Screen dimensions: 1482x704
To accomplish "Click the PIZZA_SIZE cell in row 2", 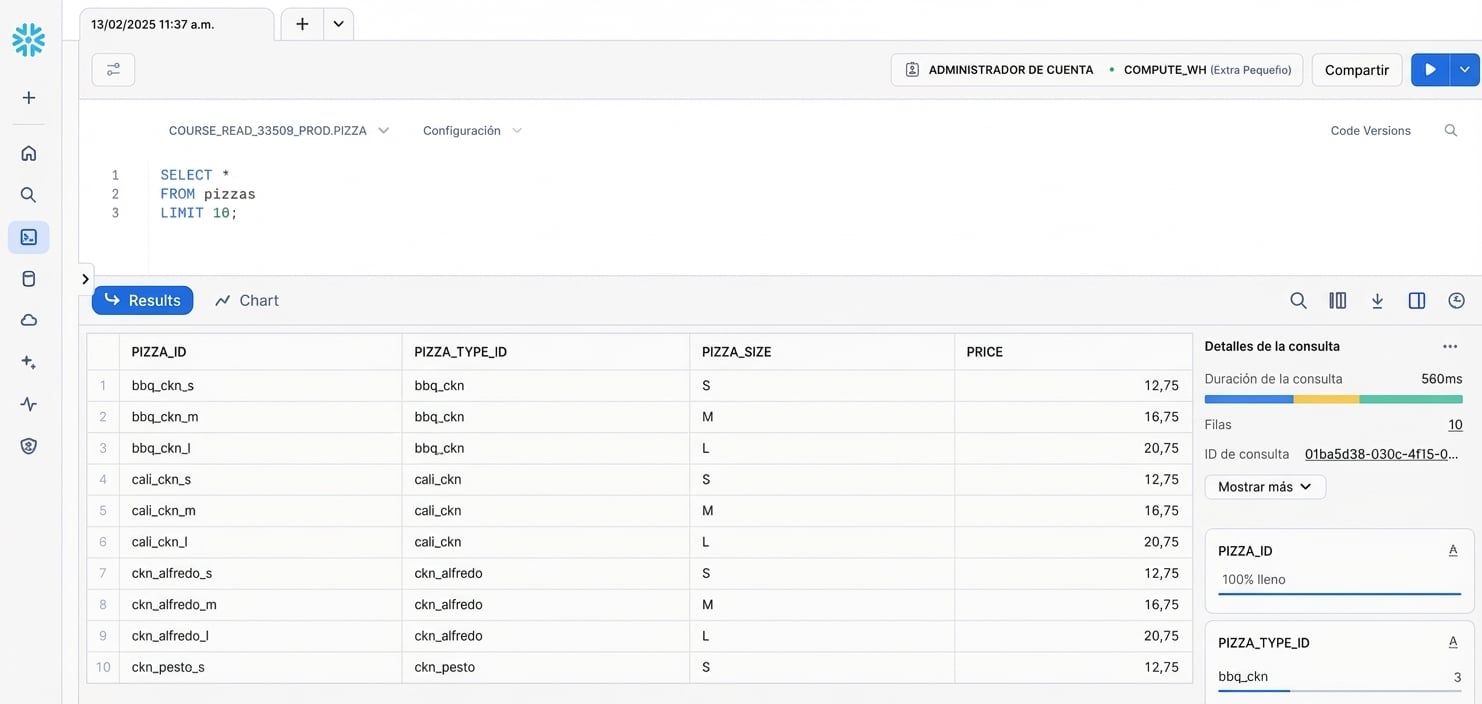I will pyautogui.click(x=822, y=417).
